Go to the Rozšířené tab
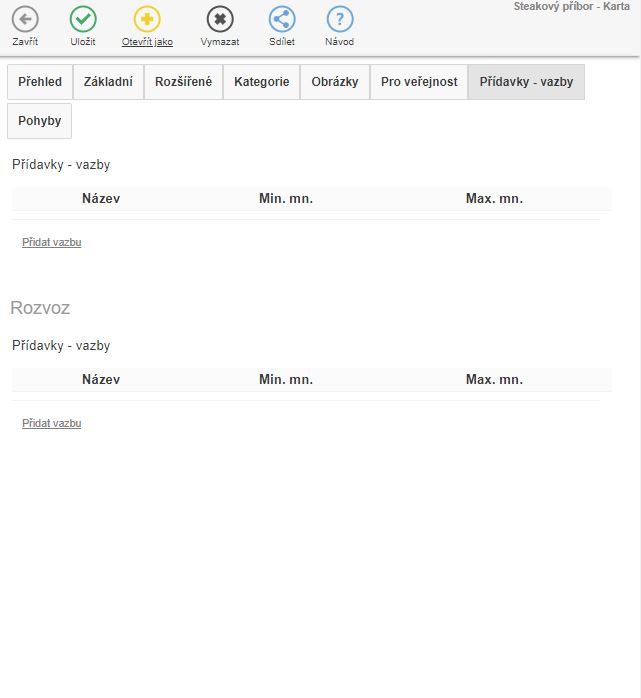641x698 pixels. [183, 82]
